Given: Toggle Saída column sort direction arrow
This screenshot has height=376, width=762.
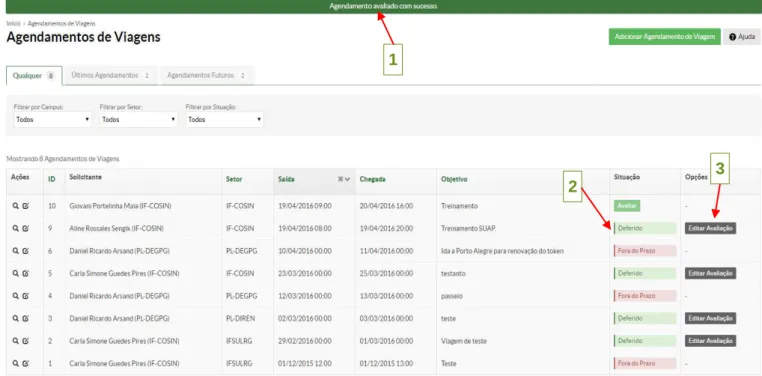Looking at the screenshot, I should click(x=347, y=179).
